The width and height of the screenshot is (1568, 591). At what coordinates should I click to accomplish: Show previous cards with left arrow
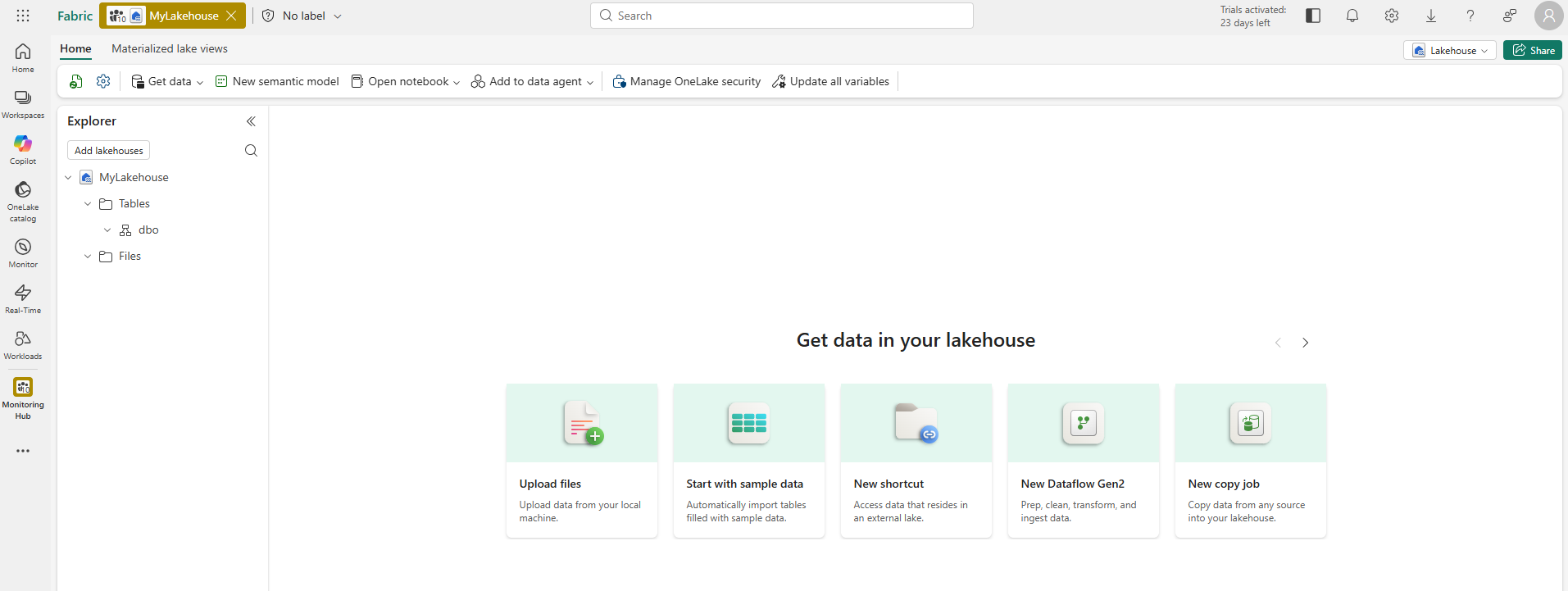[x=1278, y=343]
